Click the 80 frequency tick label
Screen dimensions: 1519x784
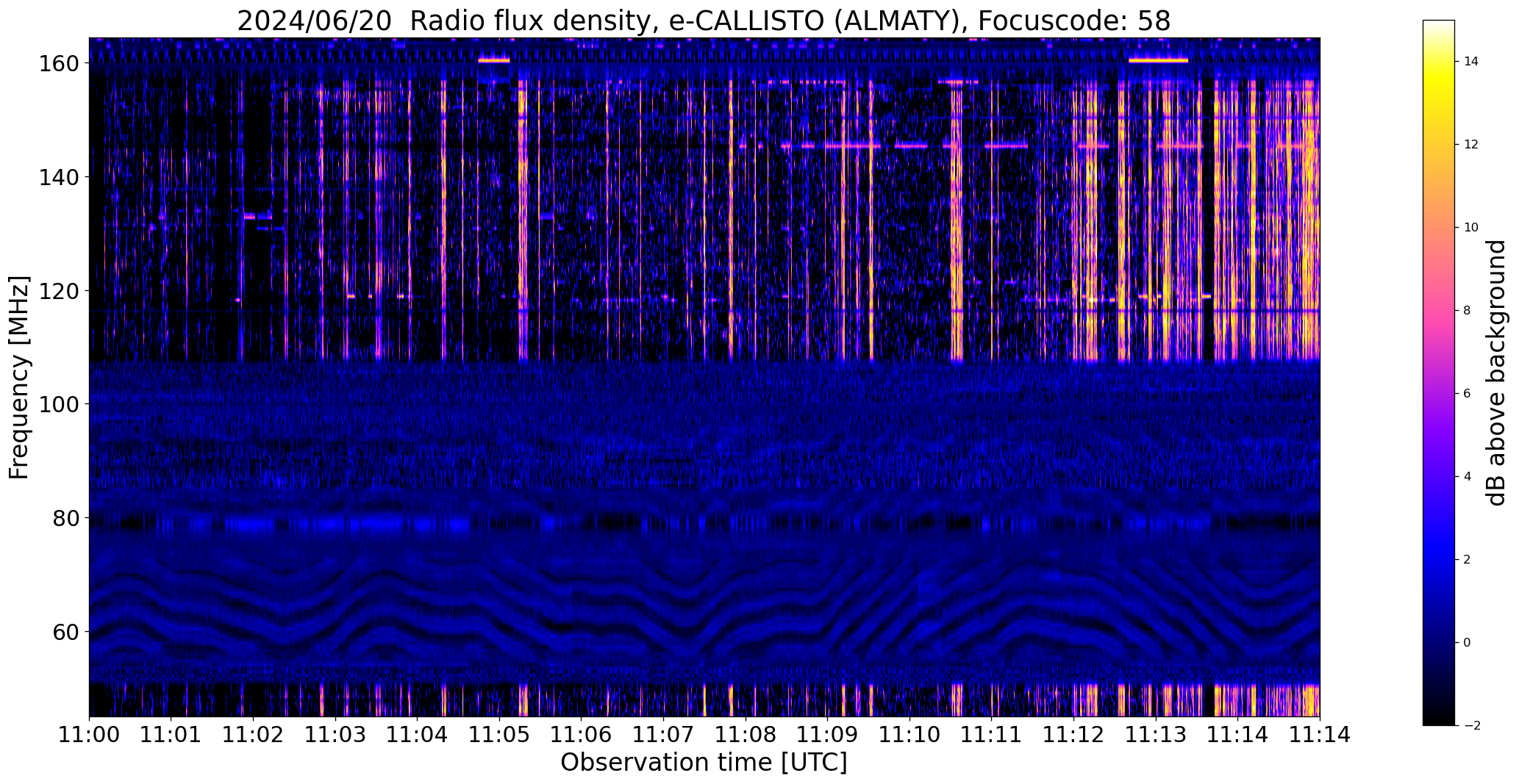coord(66,518)
